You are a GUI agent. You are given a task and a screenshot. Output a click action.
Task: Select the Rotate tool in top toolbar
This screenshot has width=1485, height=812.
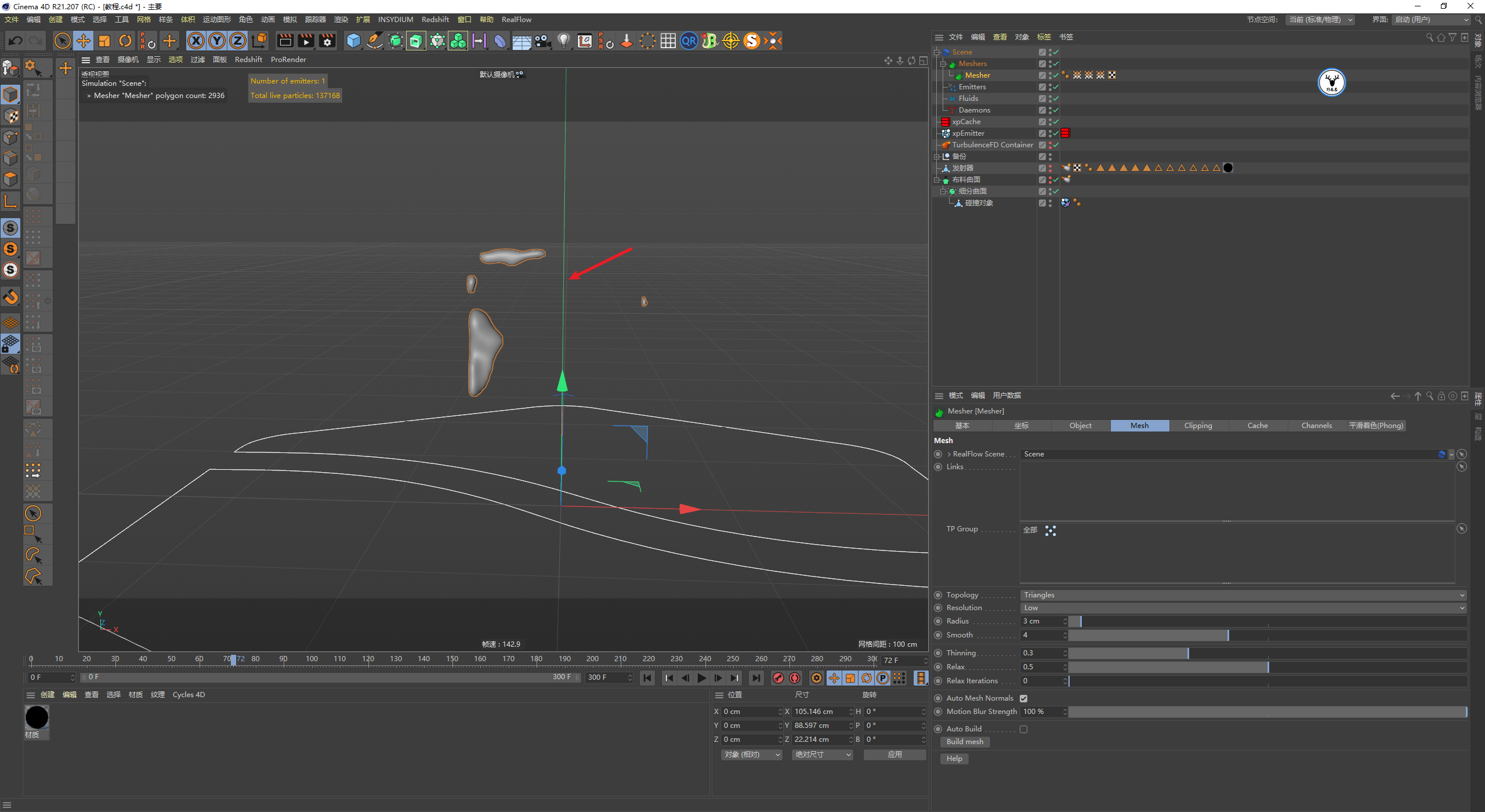click(125, 41)
